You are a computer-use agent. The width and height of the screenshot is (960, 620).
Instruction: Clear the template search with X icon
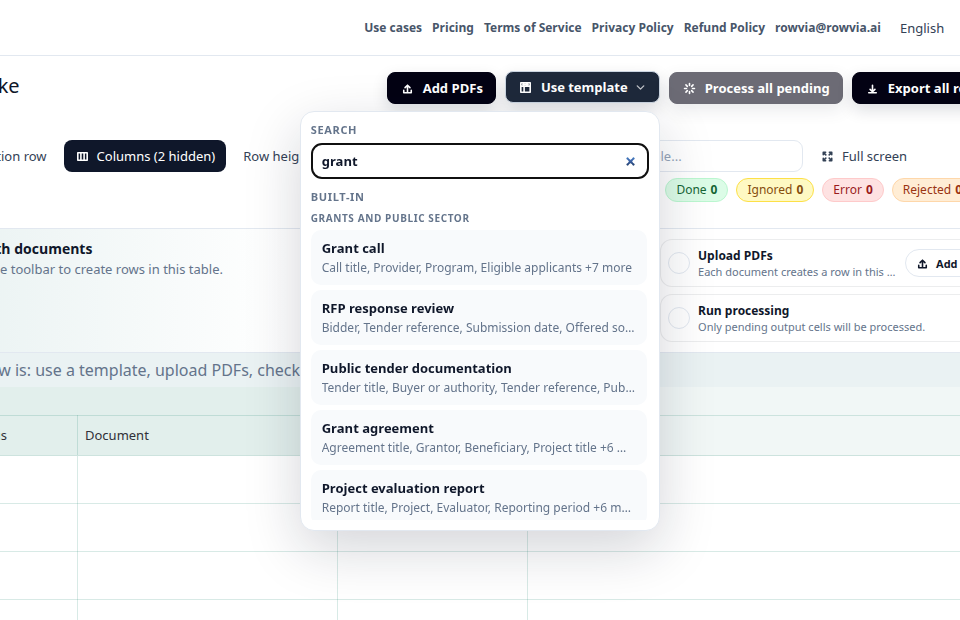click(630, 162)
